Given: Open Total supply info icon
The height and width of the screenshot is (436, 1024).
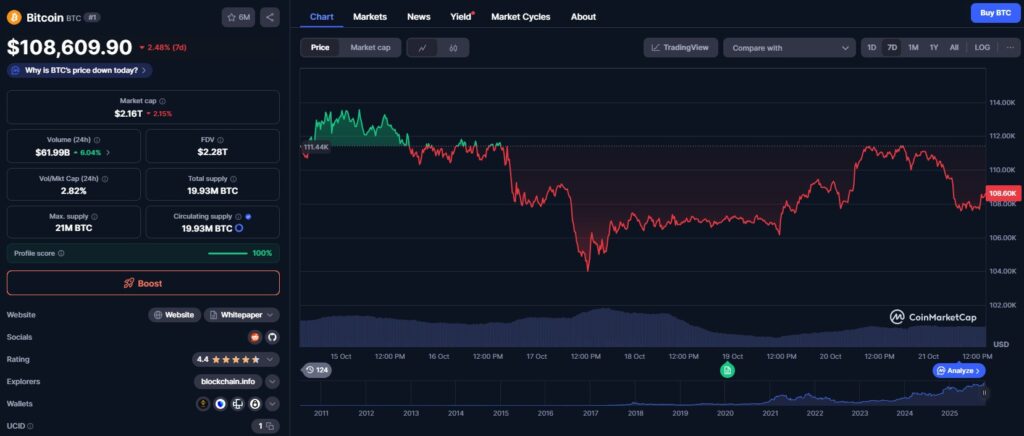Looking at the screenshot, I should pos(233,178).
